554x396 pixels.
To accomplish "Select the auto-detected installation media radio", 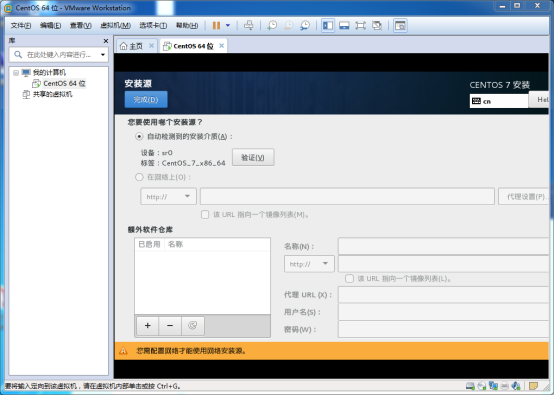I will click(x=139, y=137).
